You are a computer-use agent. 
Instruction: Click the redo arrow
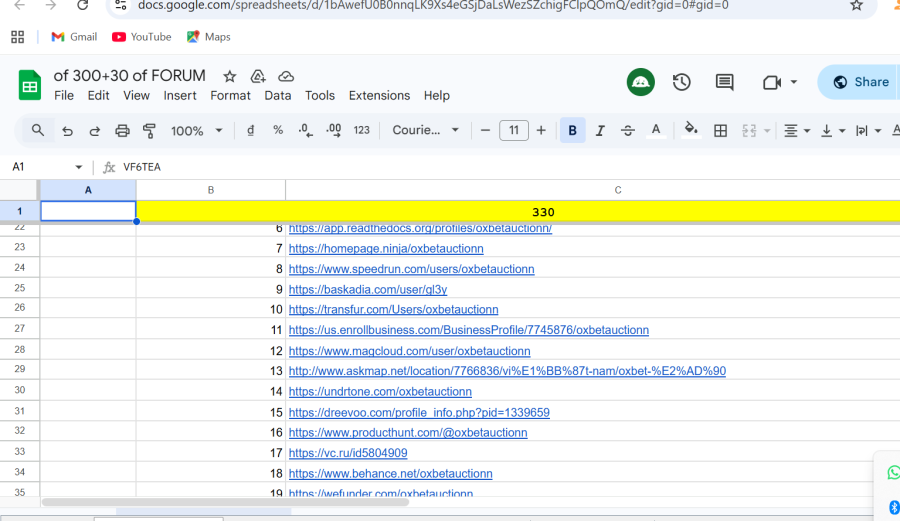(x=95, y=131)
